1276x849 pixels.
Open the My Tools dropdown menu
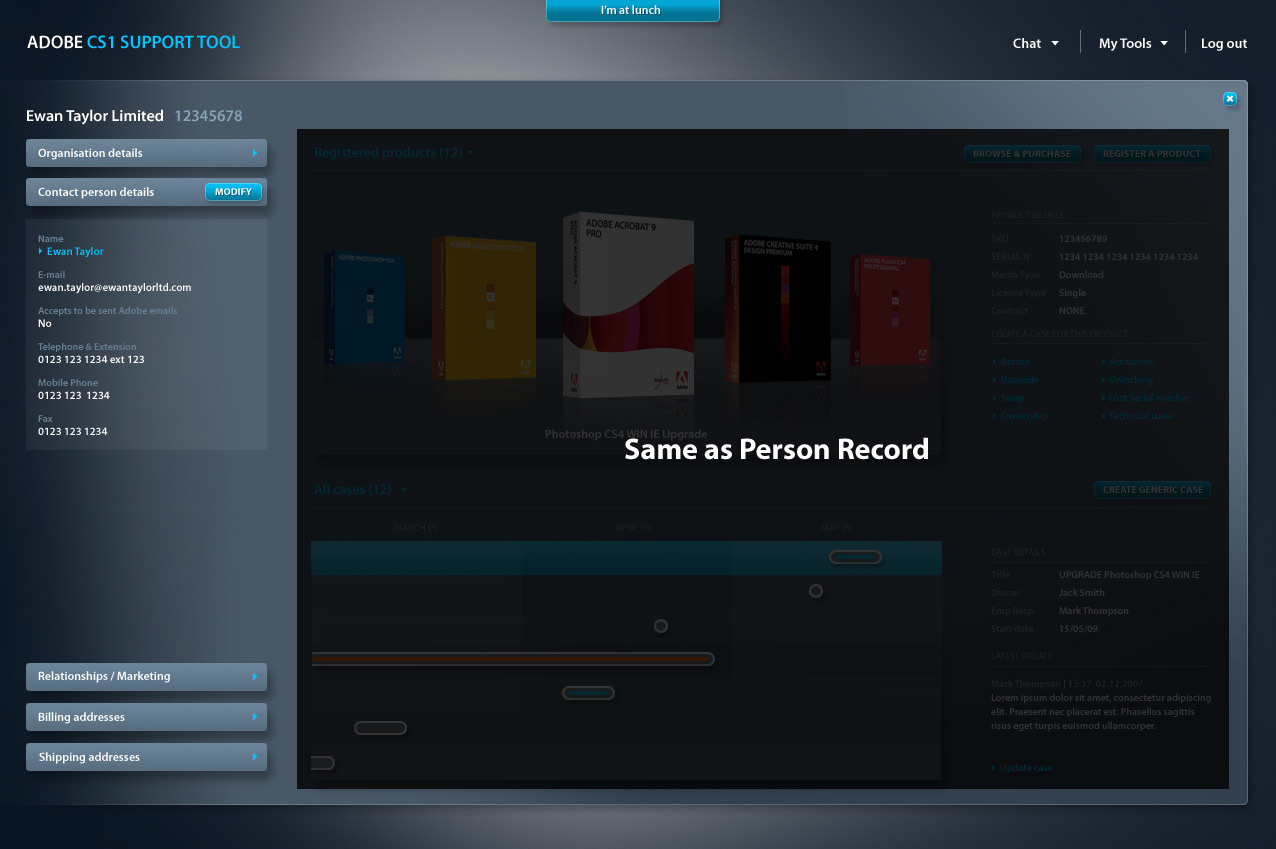(x=1133, y=43)
